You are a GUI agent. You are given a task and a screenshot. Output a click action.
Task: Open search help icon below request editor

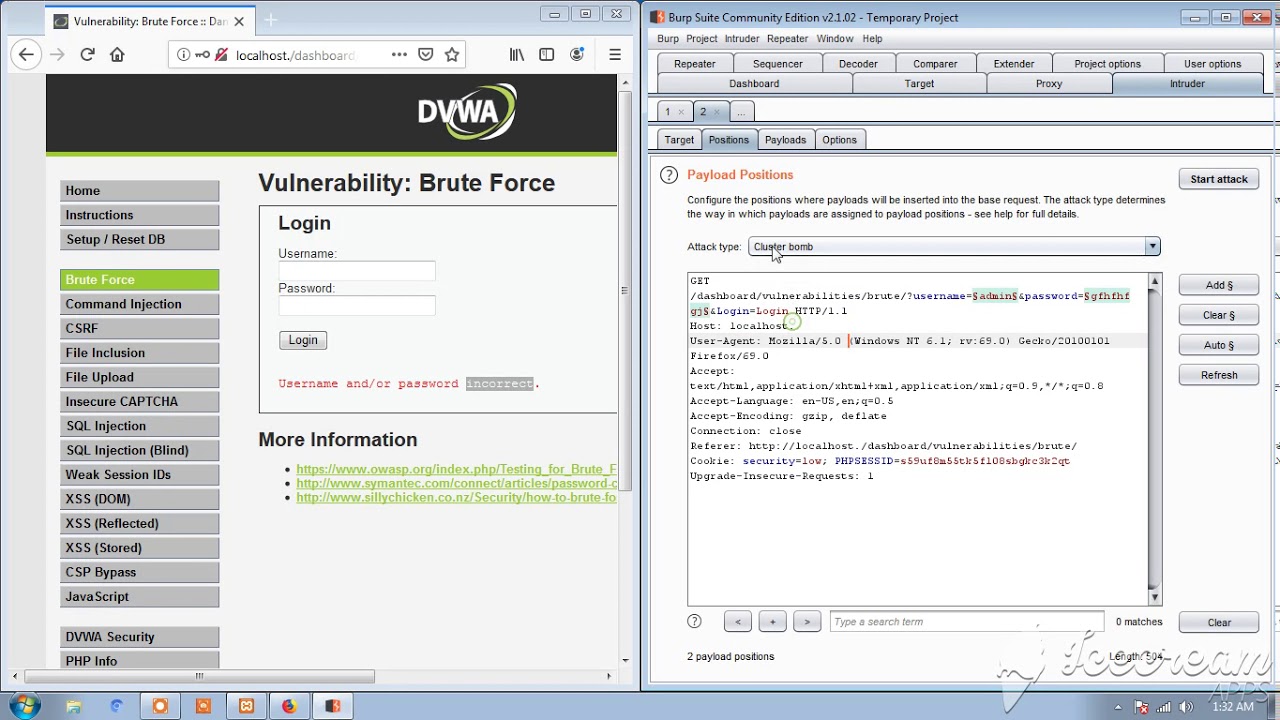[694, 621]
